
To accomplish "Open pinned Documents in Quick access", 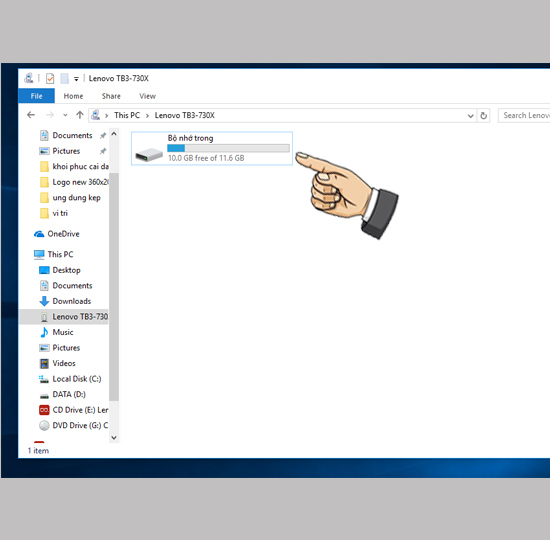I will [72, 135].
